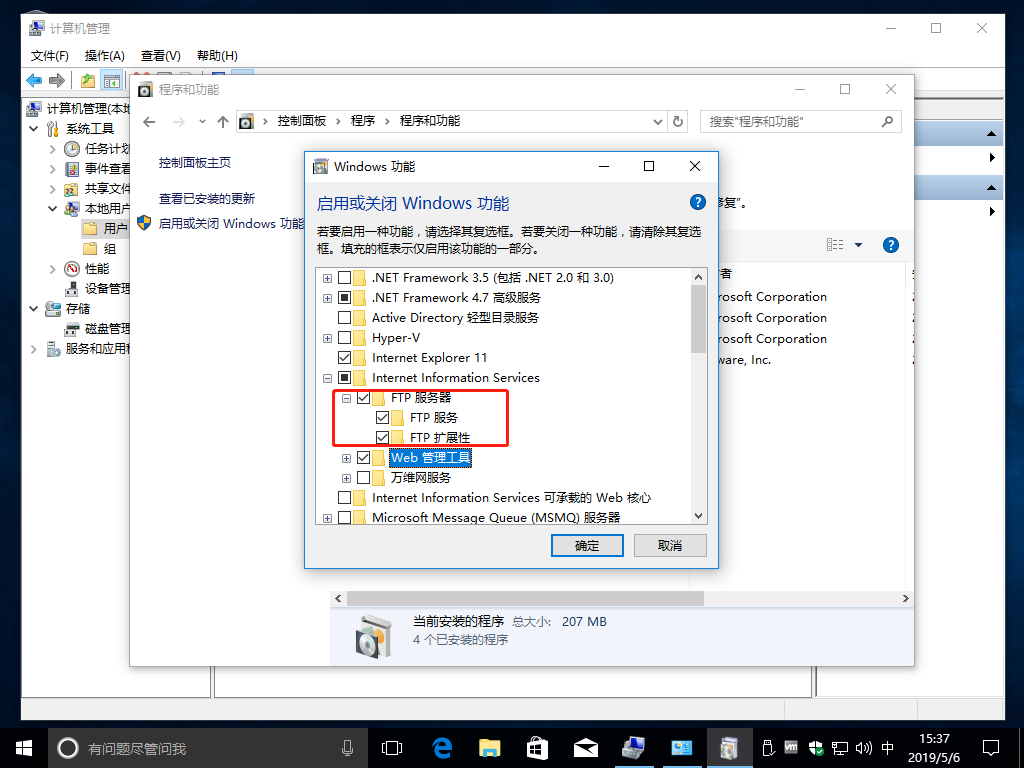Collapse 存储 in Computer Management tree
Viewport: 1024px width, 768px height.
click(x=34, y=308)
